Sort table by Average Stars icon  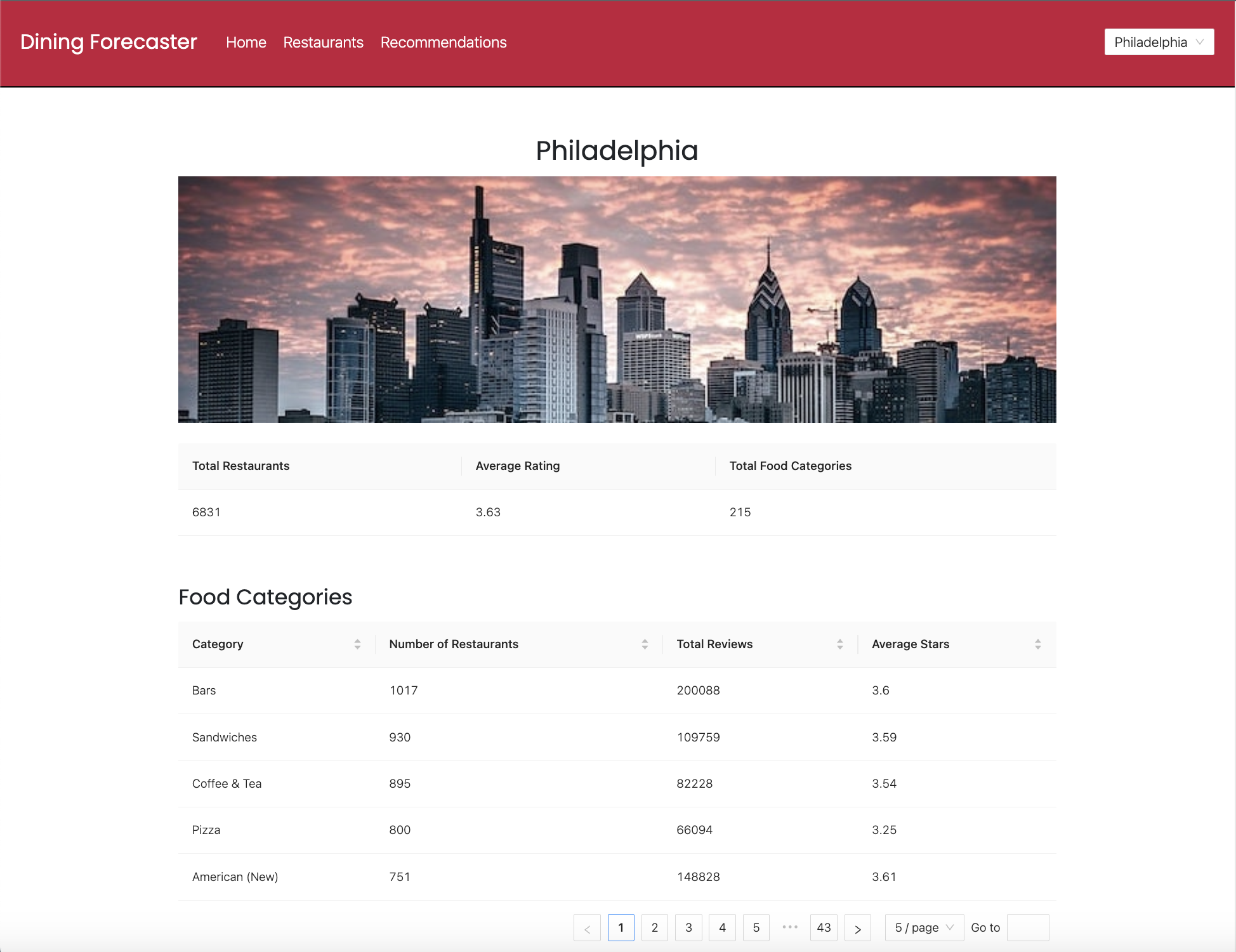point(1037,644)
